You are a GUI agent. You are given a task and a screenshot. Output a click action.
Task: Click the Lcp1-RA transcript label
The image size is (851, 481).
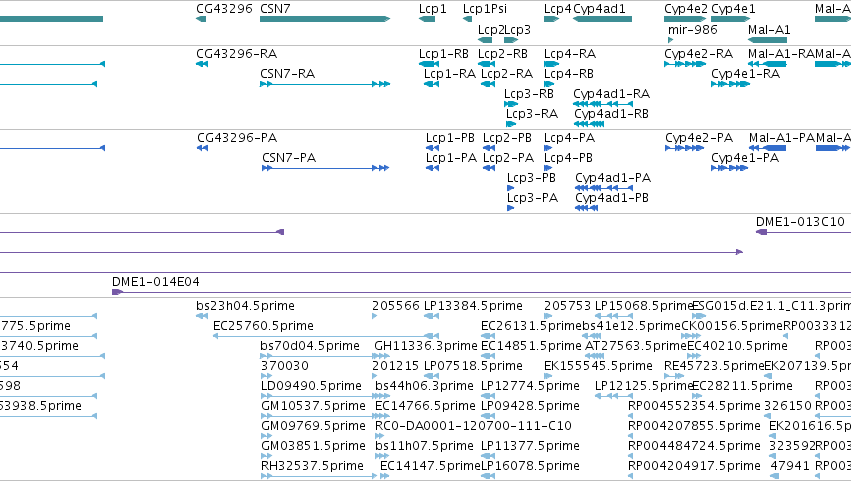[x=450, y=74]
